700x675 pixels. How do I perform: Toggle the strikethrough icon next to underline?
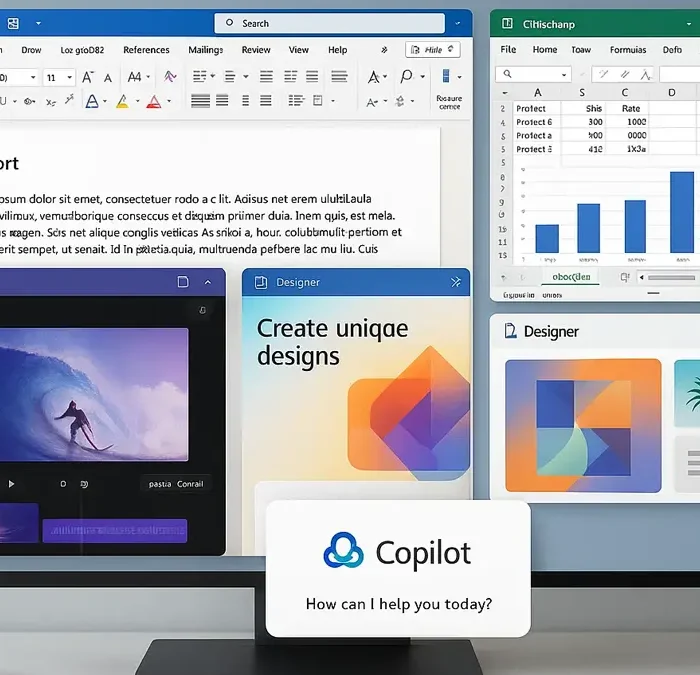pos(29,101)
